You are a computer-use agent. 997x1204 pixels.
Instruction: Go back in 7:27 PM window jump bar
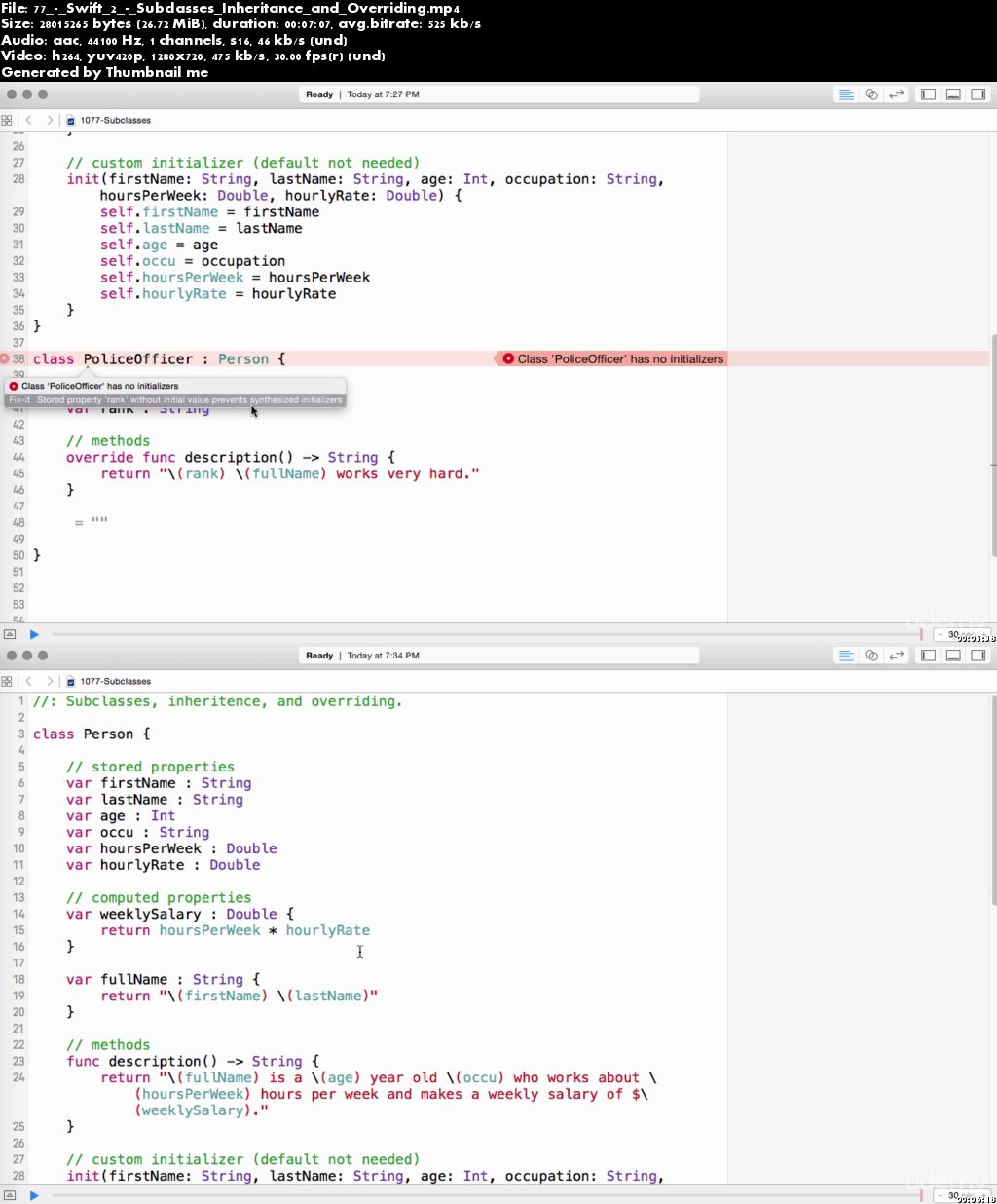[x=29, y=120]
